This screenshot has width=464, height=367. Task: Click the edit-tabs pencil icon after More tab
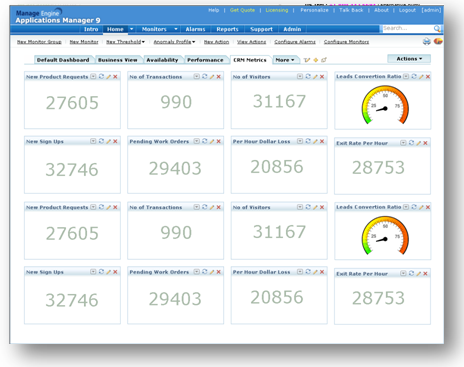(x=307, y=60)
